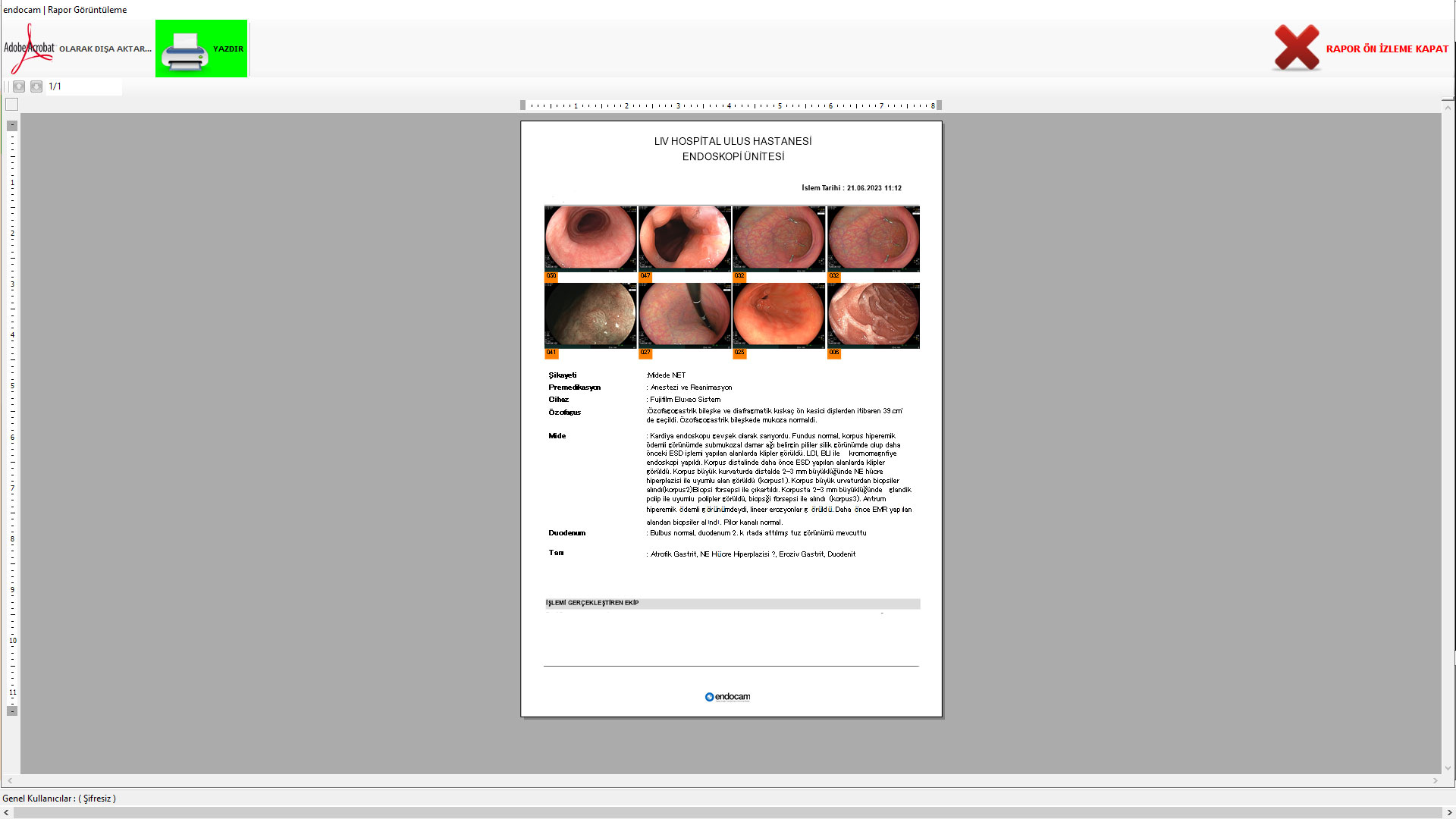The width and height of the screenshot is (1456, 819).
Task: Click the OLARAK DIŞA AKTAR... export text
Action: [105, 49]
